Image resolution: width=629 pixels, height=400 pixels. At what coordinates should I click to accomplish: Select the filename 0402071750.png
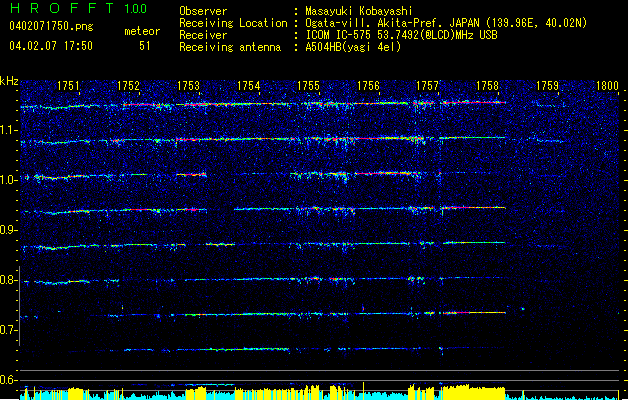pyautogui.click(x=51, y=26)
